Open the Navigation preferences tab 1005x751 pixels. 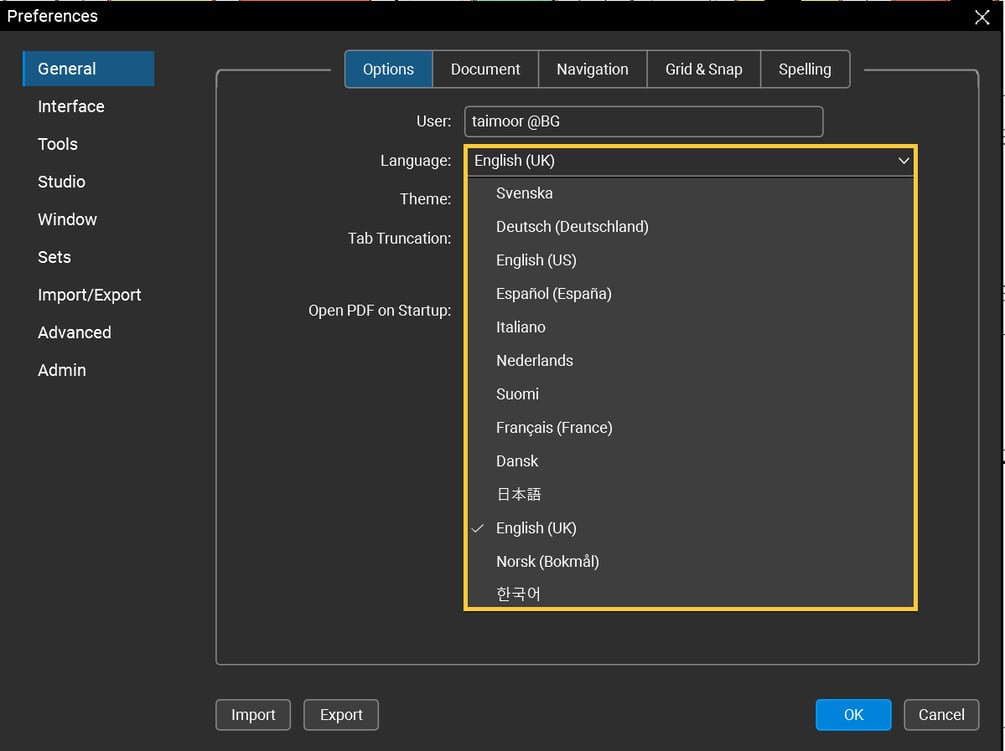(592, 69)
